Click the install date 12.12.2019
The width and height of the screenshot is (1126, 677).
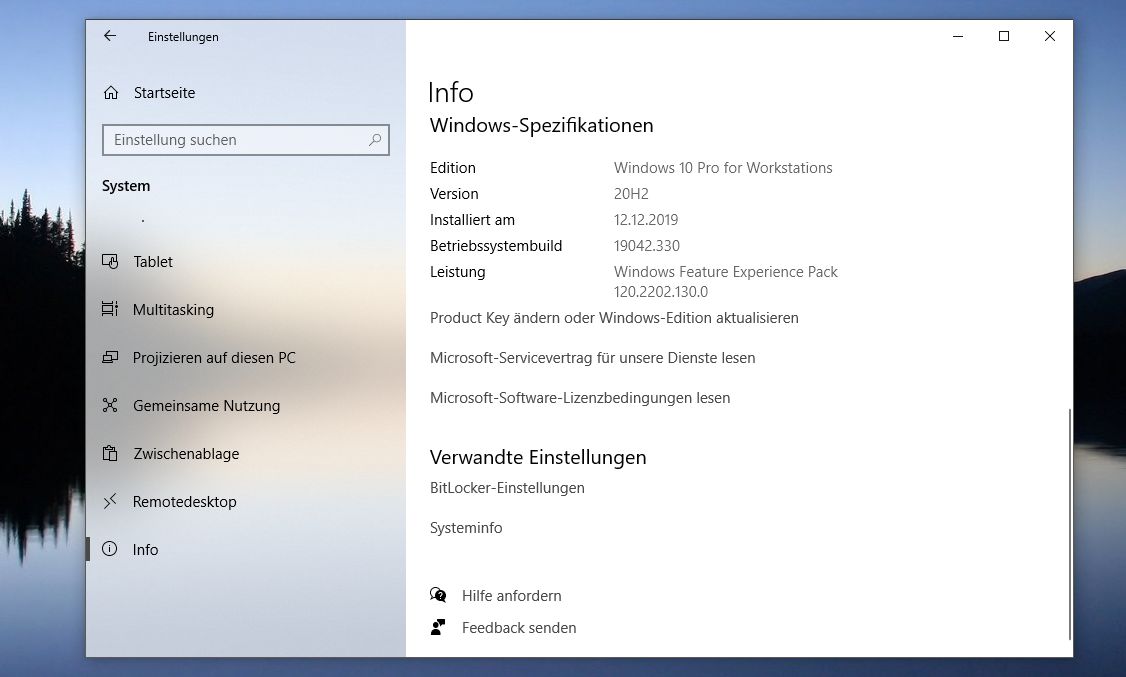[x=646, y=220]
